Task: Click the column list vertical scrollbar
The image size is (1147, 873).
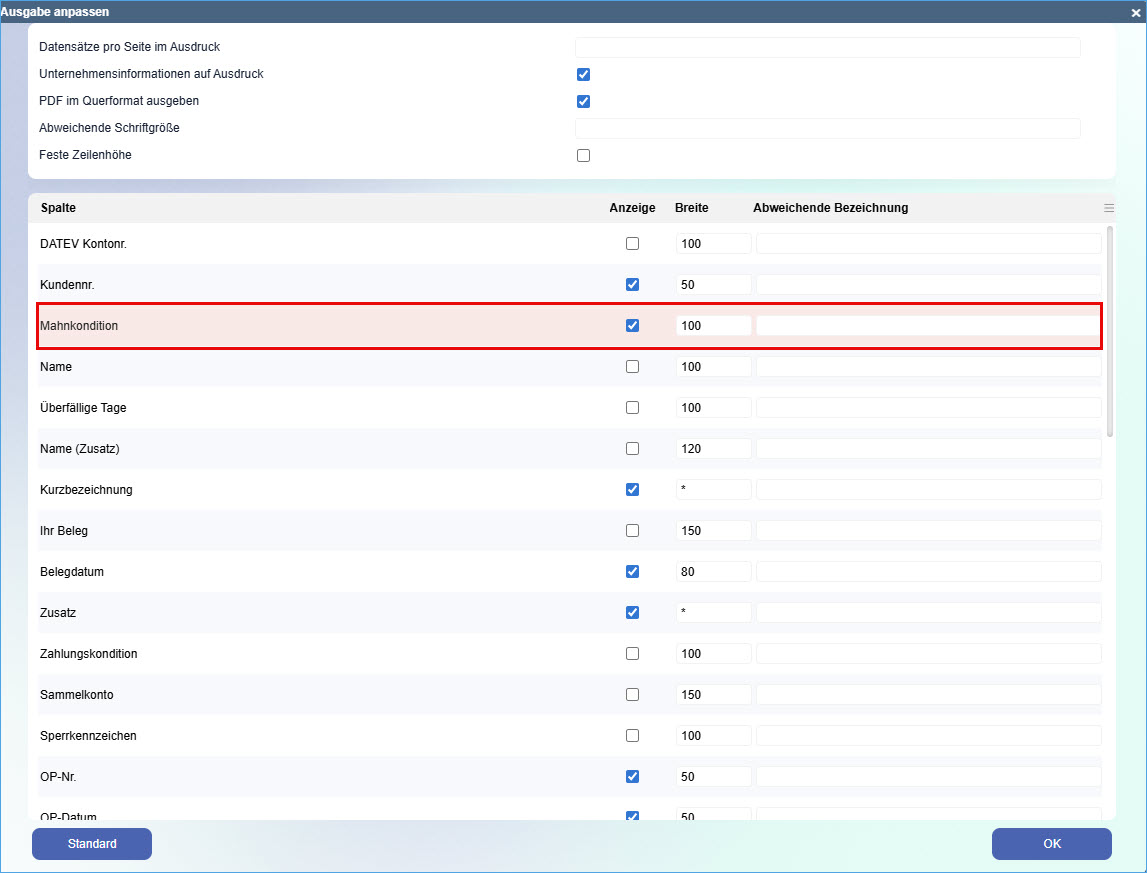Action: click(x=1109, y=330)
